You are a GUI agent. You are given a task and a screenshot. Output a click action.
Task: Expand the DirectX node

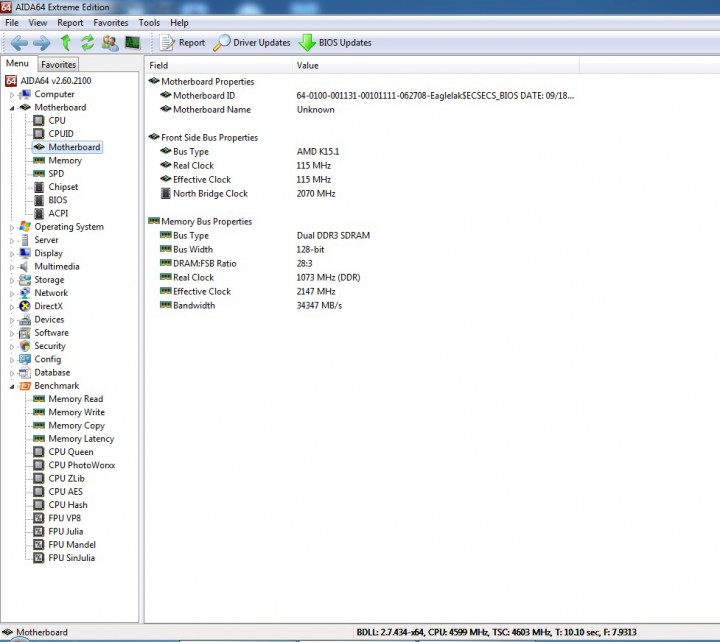[12, 307]
